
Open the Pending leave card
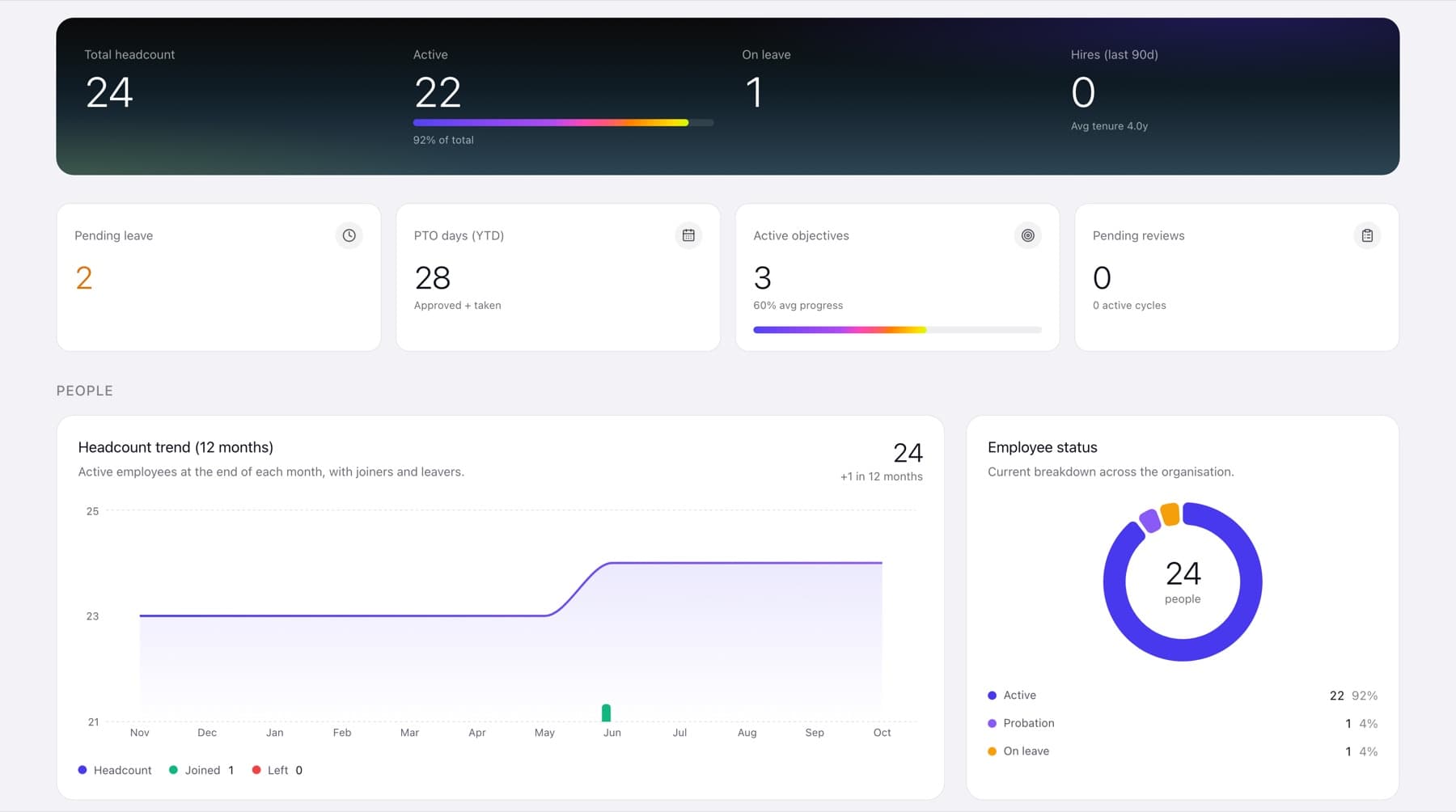point(218,277)
